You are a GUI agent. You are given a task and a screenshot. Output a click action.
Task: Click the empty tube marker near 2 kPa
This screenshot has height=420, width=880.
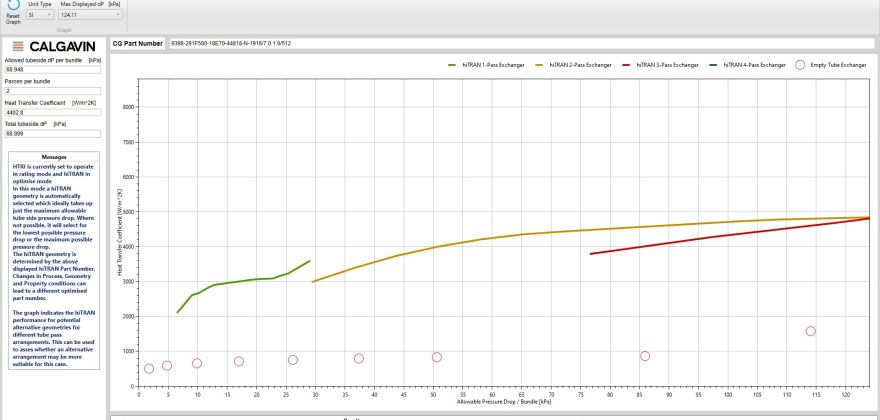tap(149, 369)
